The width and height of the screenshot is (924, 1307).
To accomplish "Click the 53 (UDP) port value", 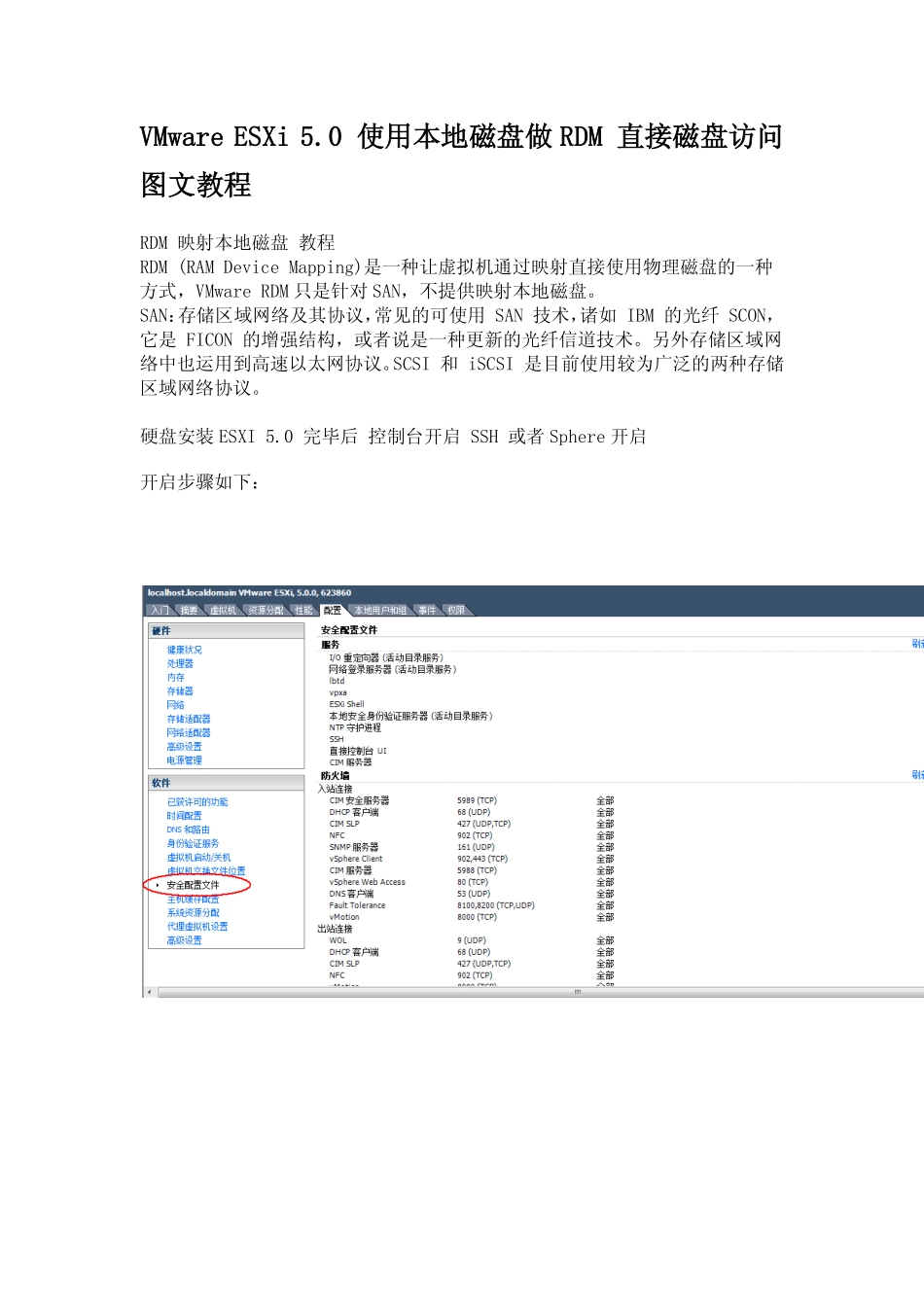I will pos(474,894).
